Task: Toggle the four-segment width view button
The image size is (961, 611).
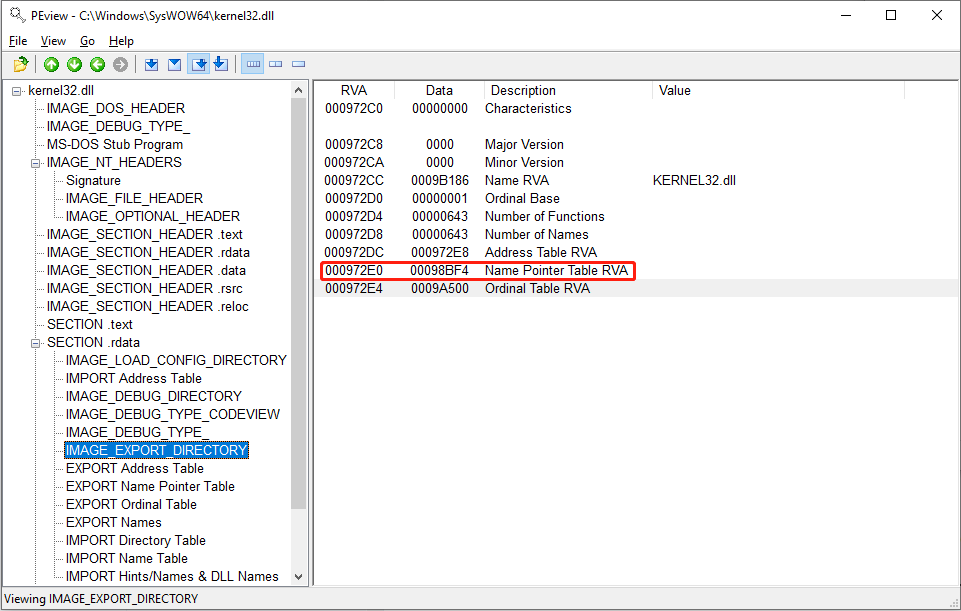Action: tap(253, 65)
